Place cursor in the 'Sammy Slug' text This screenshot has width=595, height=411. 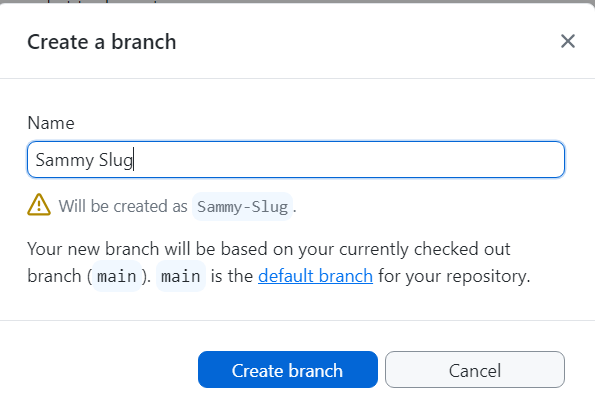click(84, 160)
